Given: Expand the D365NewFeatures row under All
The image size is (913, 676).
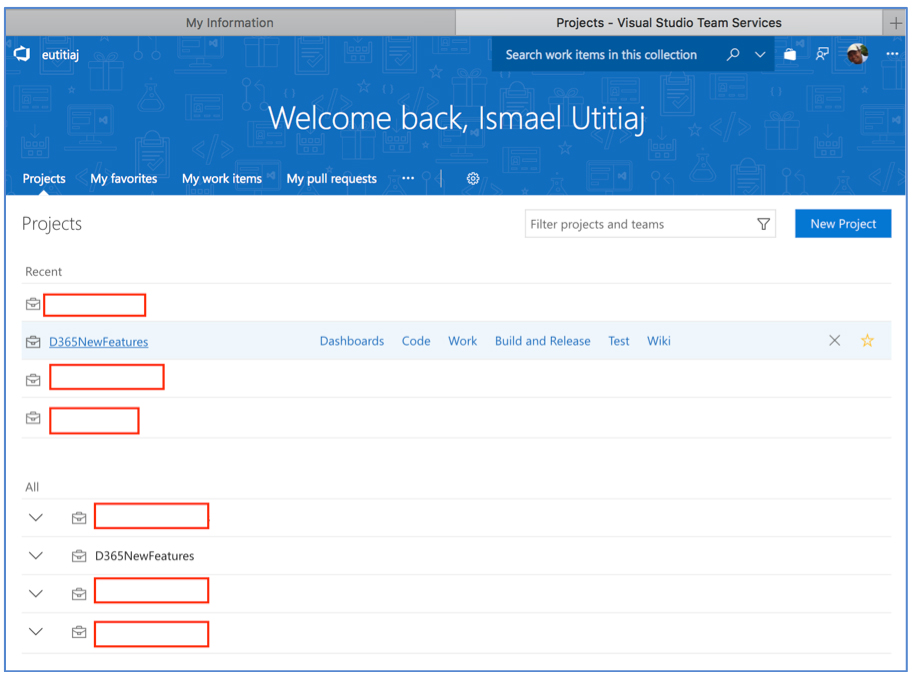Looking at the screenshot, I should pyautogui.click(x=36, y=555).
